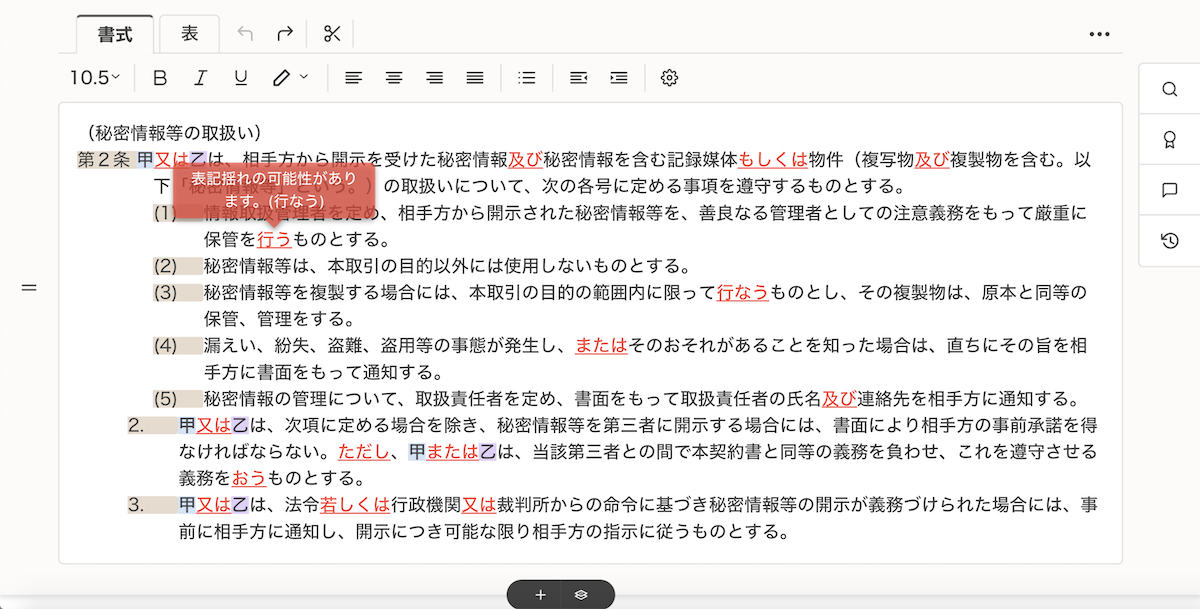Align text left
Image resolution: width=1200 pixels, height=609 pixels.
click(x=353, y=77)
